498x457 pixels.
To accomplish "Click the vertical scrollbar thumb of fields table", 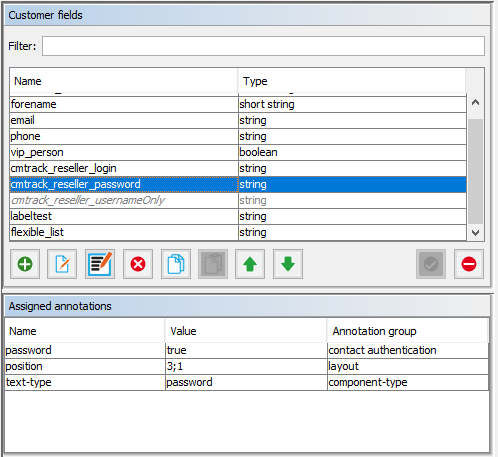I will coord(476,171).
